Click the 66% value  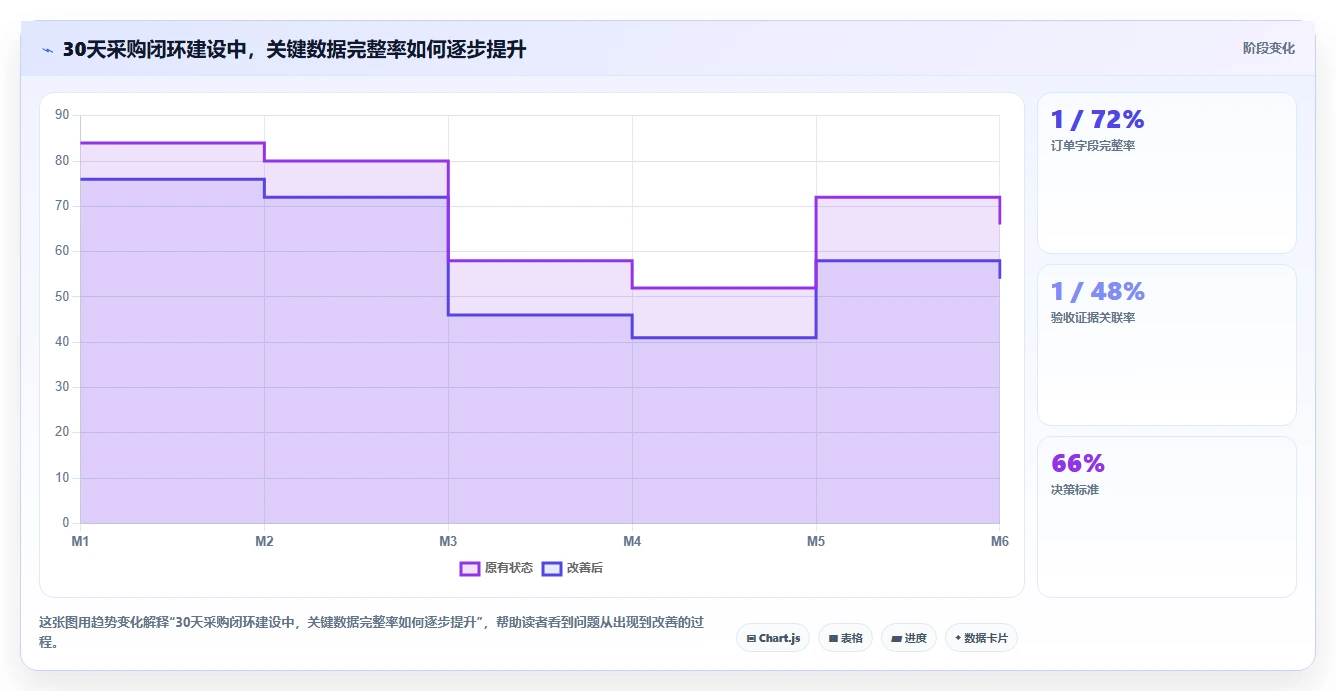pyautogui.click(x=1077, y=464)
